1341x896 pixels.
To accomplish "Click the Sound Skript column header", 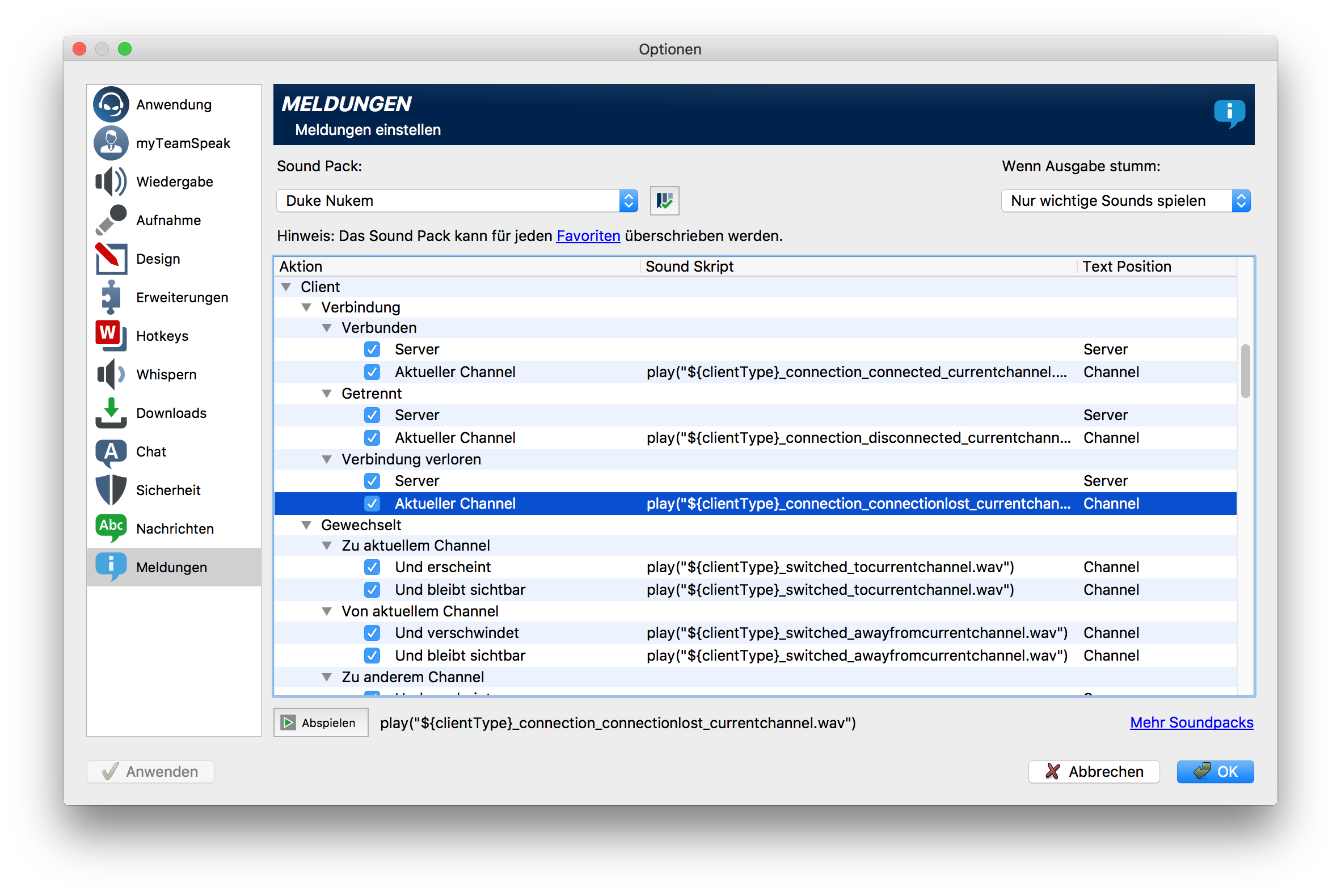I will click(859, 267).
